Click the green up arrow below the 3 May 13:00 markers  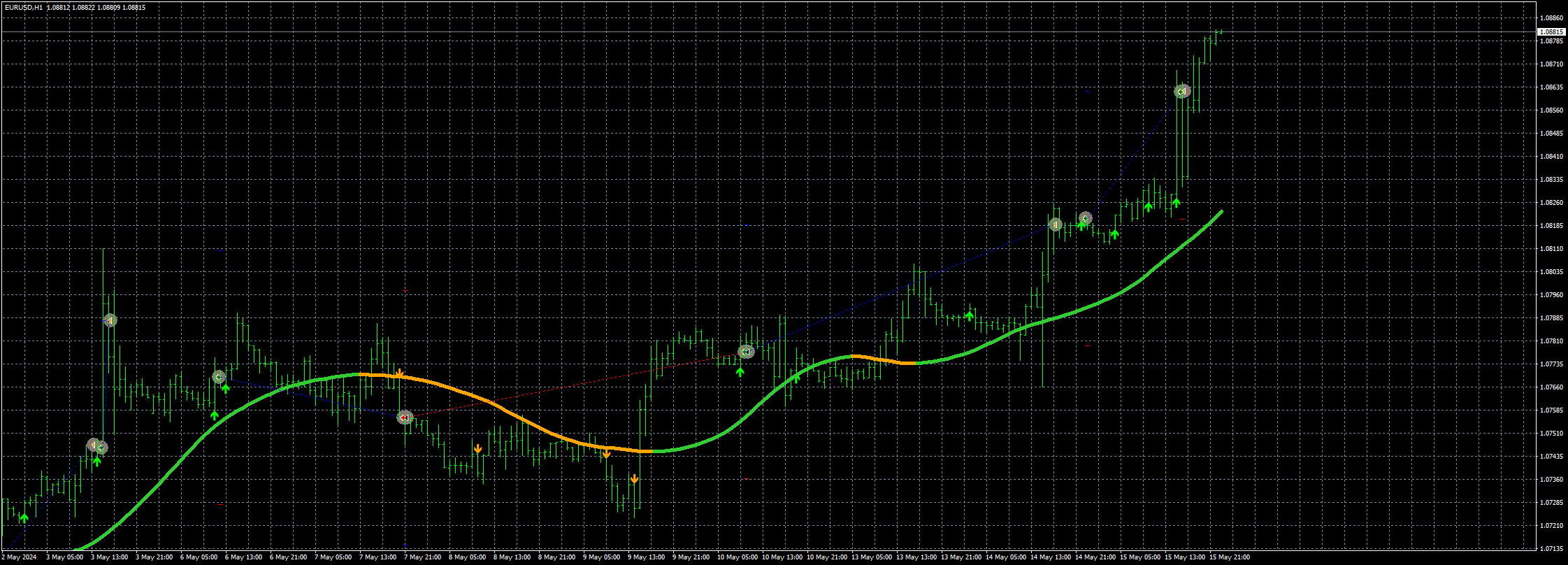tap(97, 461)
